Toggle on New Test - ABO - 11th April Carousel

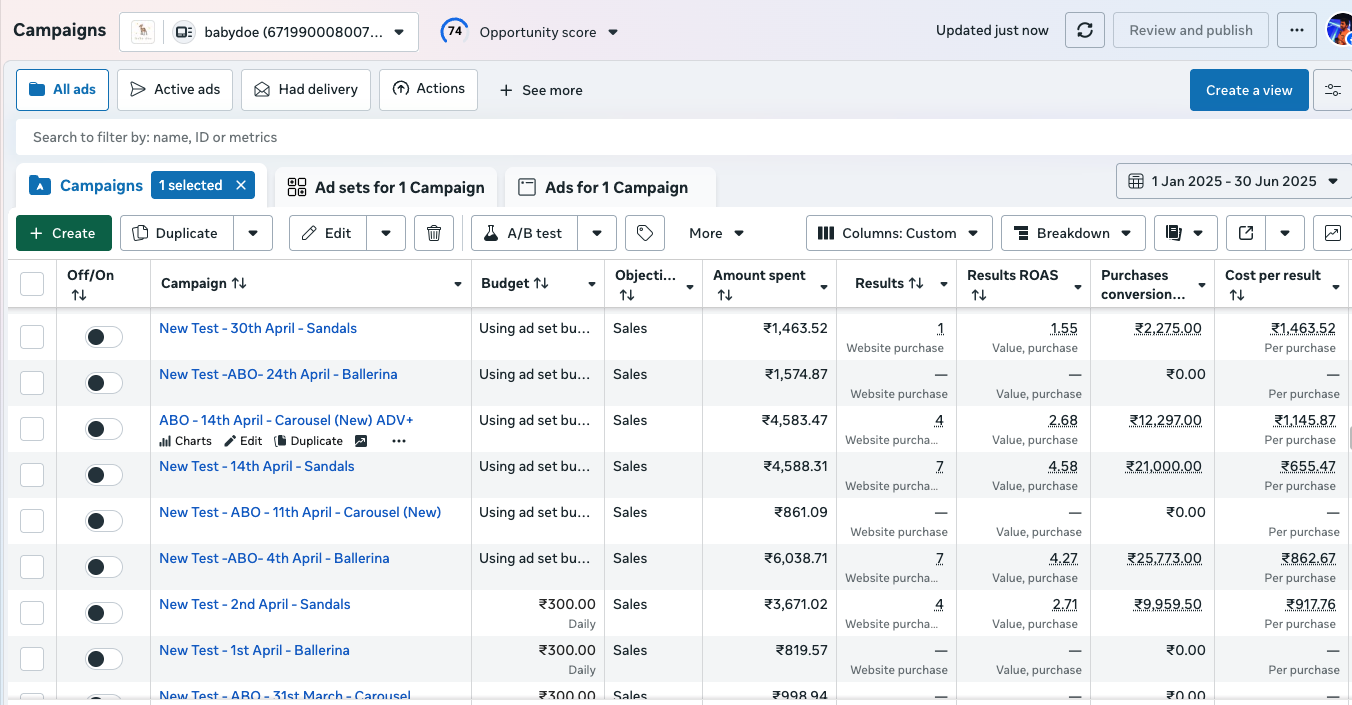[x=104, y=521]
